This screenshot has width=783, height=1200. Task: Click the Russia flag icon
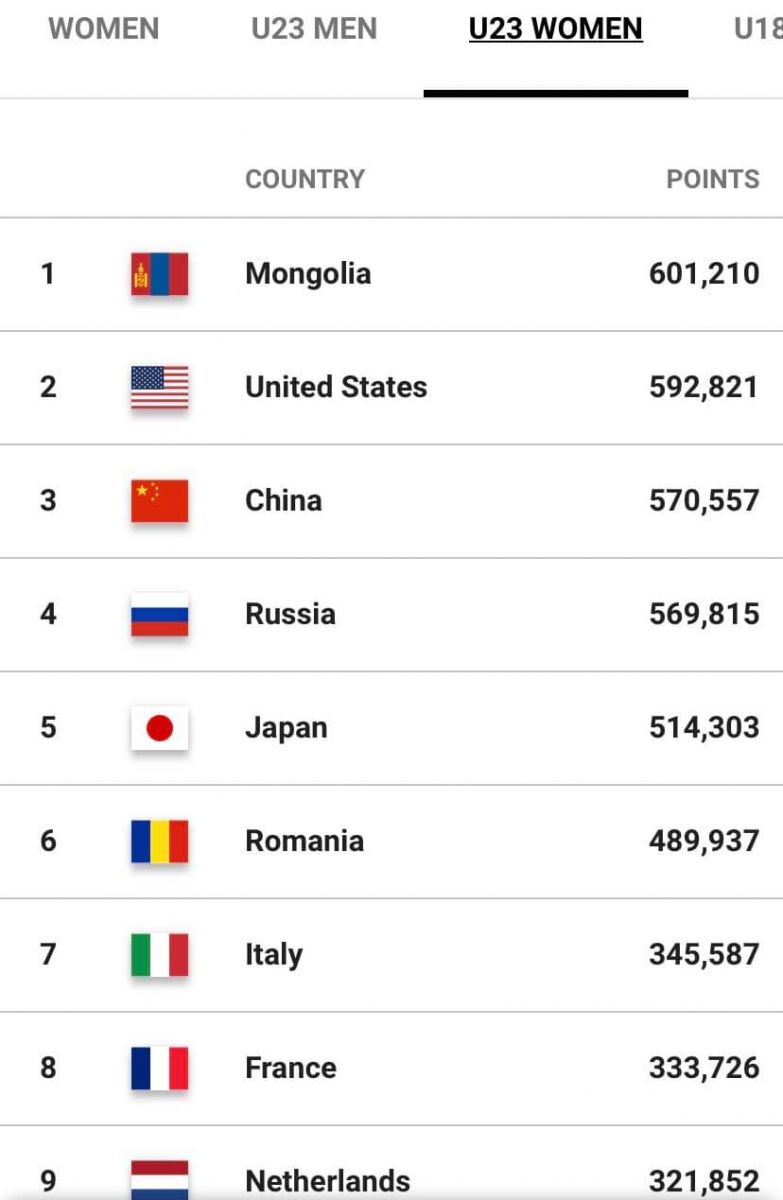pyautogui.click(x=159, y=614)
